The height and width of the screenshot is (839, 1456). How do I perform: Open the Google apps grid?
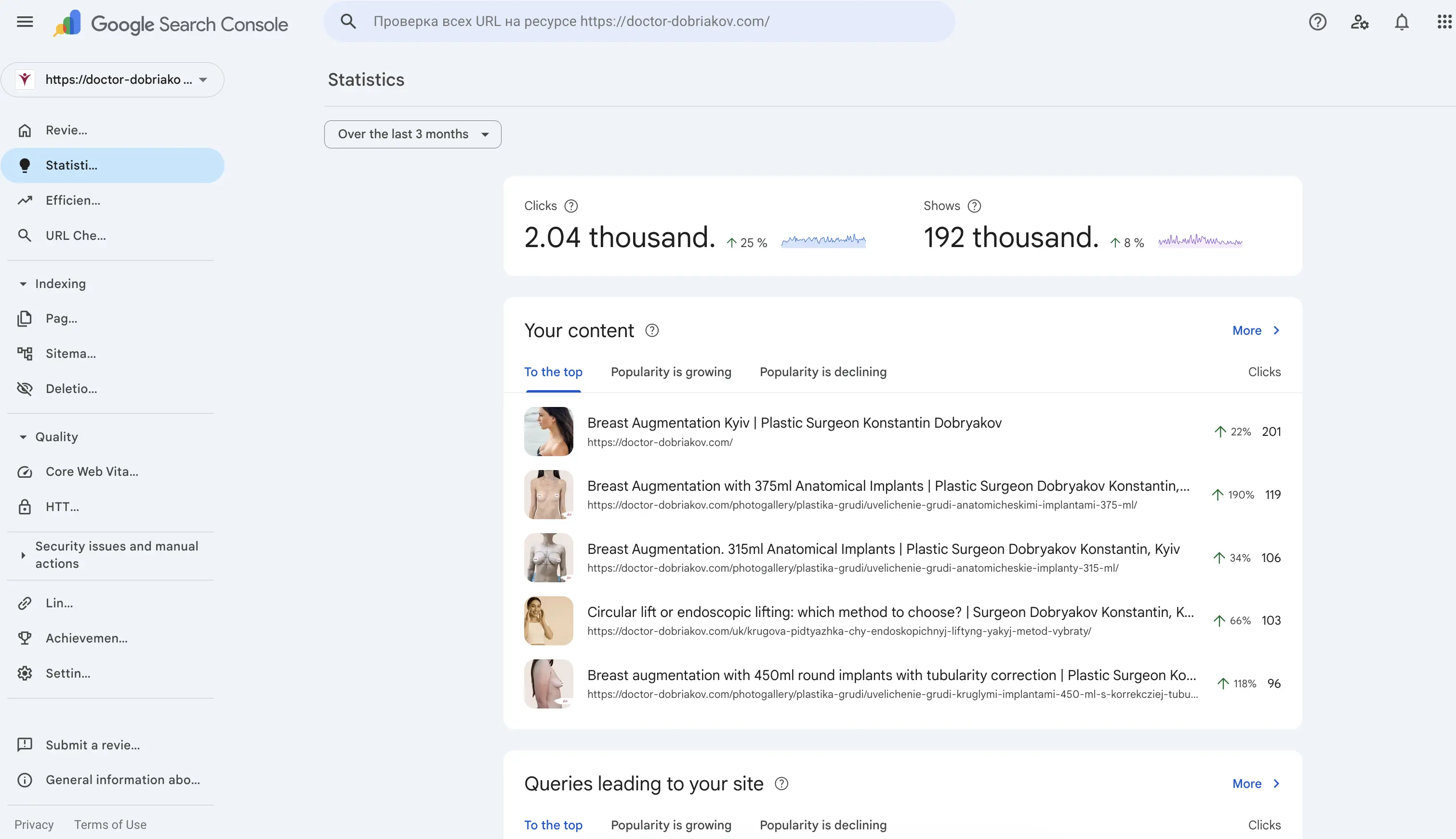pyautogui.click(x=1444, y=22)
